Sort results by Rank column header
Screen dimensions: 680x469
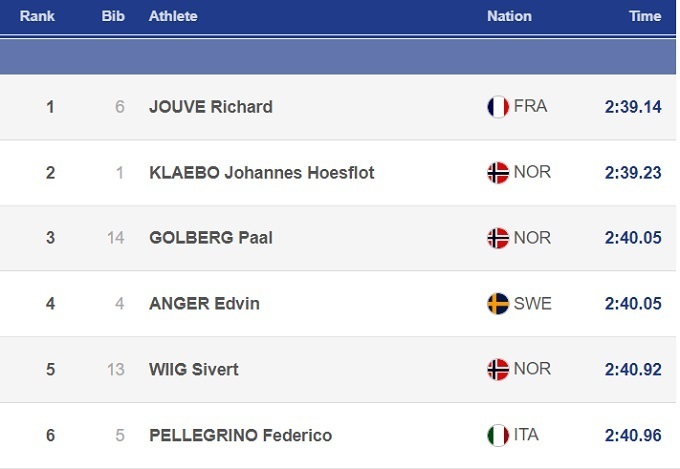(37, 16)
